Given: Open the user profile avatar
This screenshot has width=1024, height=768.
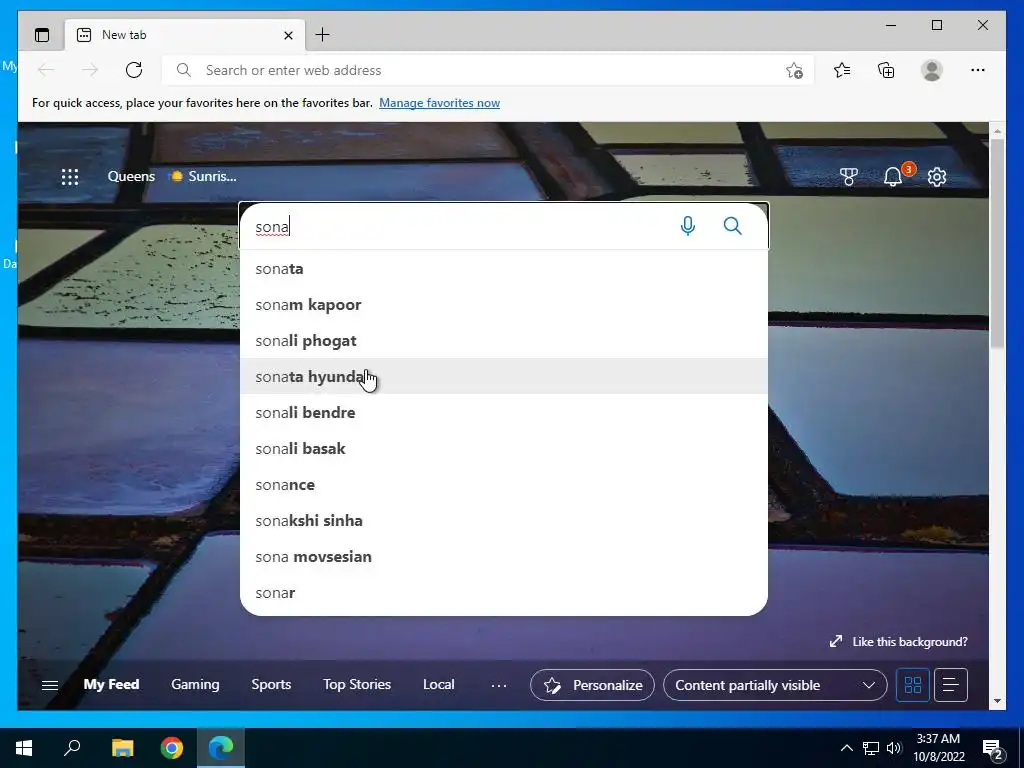Looking at the screenshot, I should (932, 70).
